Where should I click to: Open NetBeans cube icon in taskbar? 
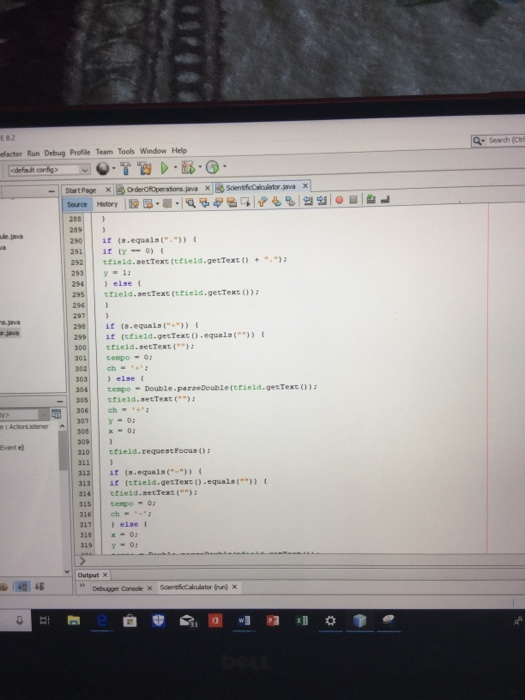[359, 621]
